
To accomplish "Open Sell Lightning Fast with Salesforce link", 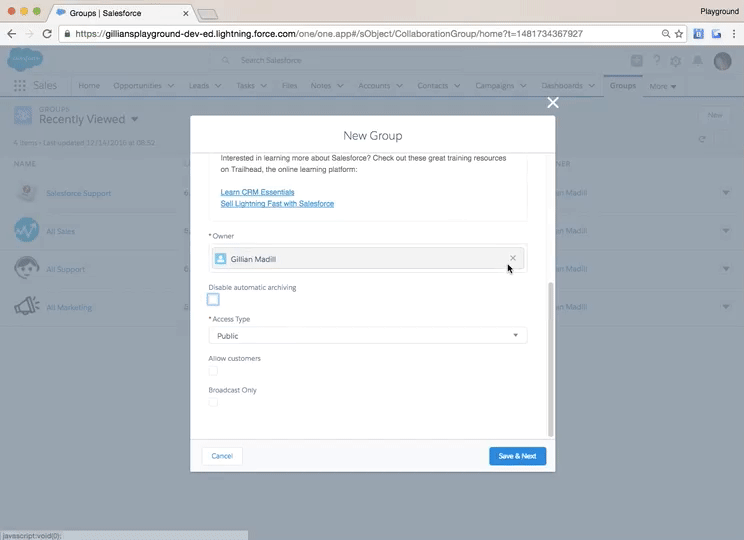I will [x=277, y=204].
